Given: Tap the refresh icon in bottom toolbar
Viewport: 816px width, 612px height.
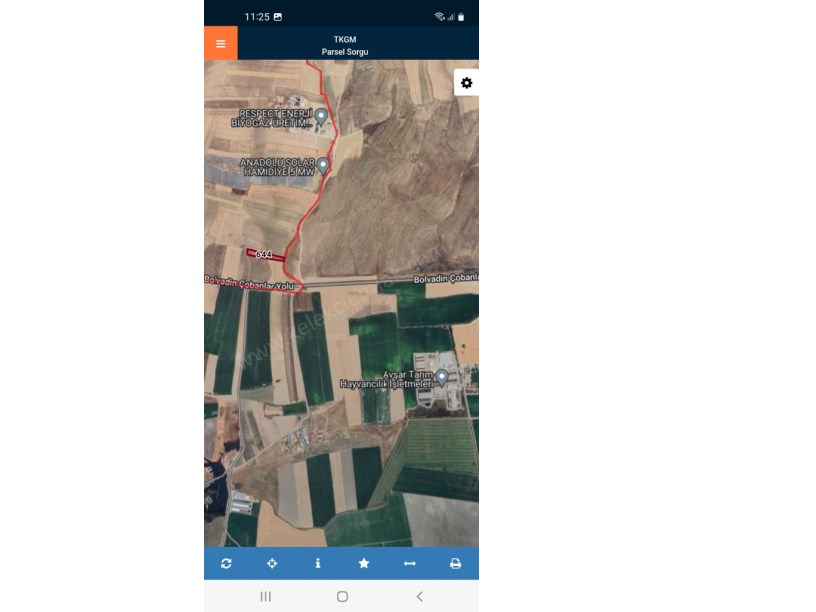Looking at the screenshot, I should pyautogui.click(x=226, y=563).
